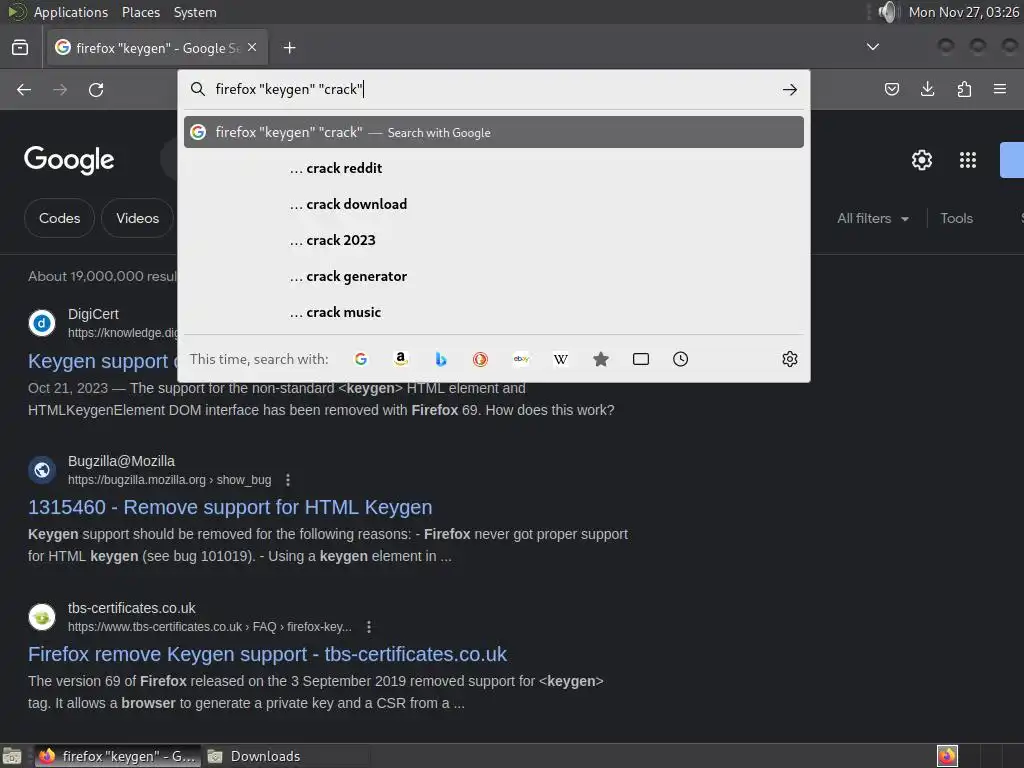This screenshot has height=768, width=1024.
Task: Open the Google apps grid
Action: coord(967,160)
